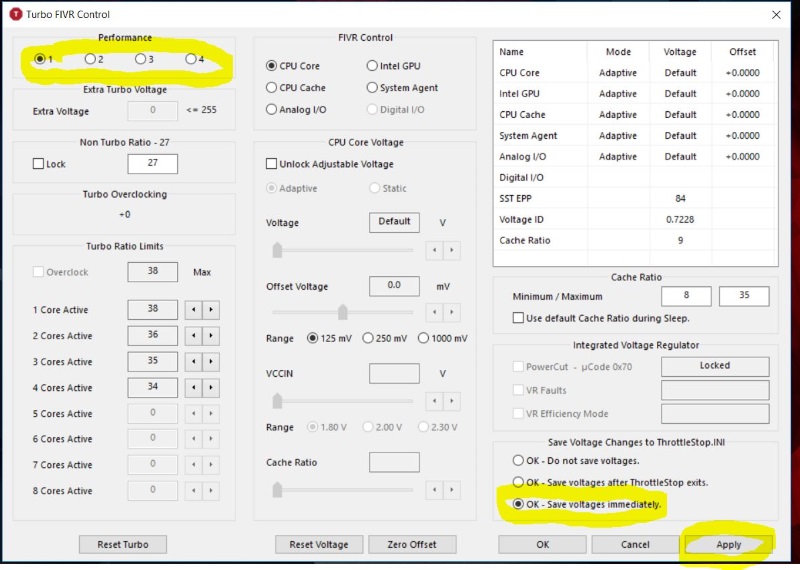Screen dimensions: 800x570
Task: Select the System Agent radio button
Action: pyautogui.click(x=372, y=88)
